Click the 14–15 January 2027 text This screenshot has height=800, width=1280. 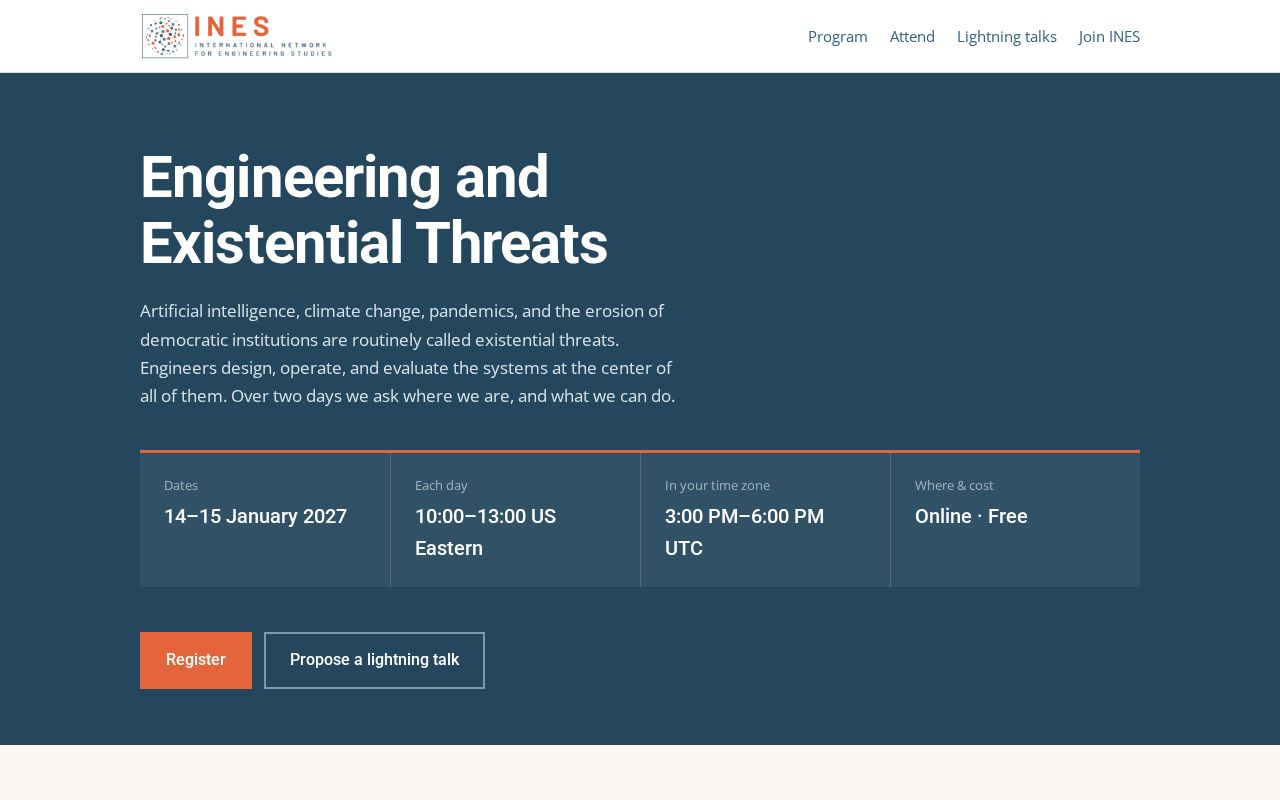256,517
